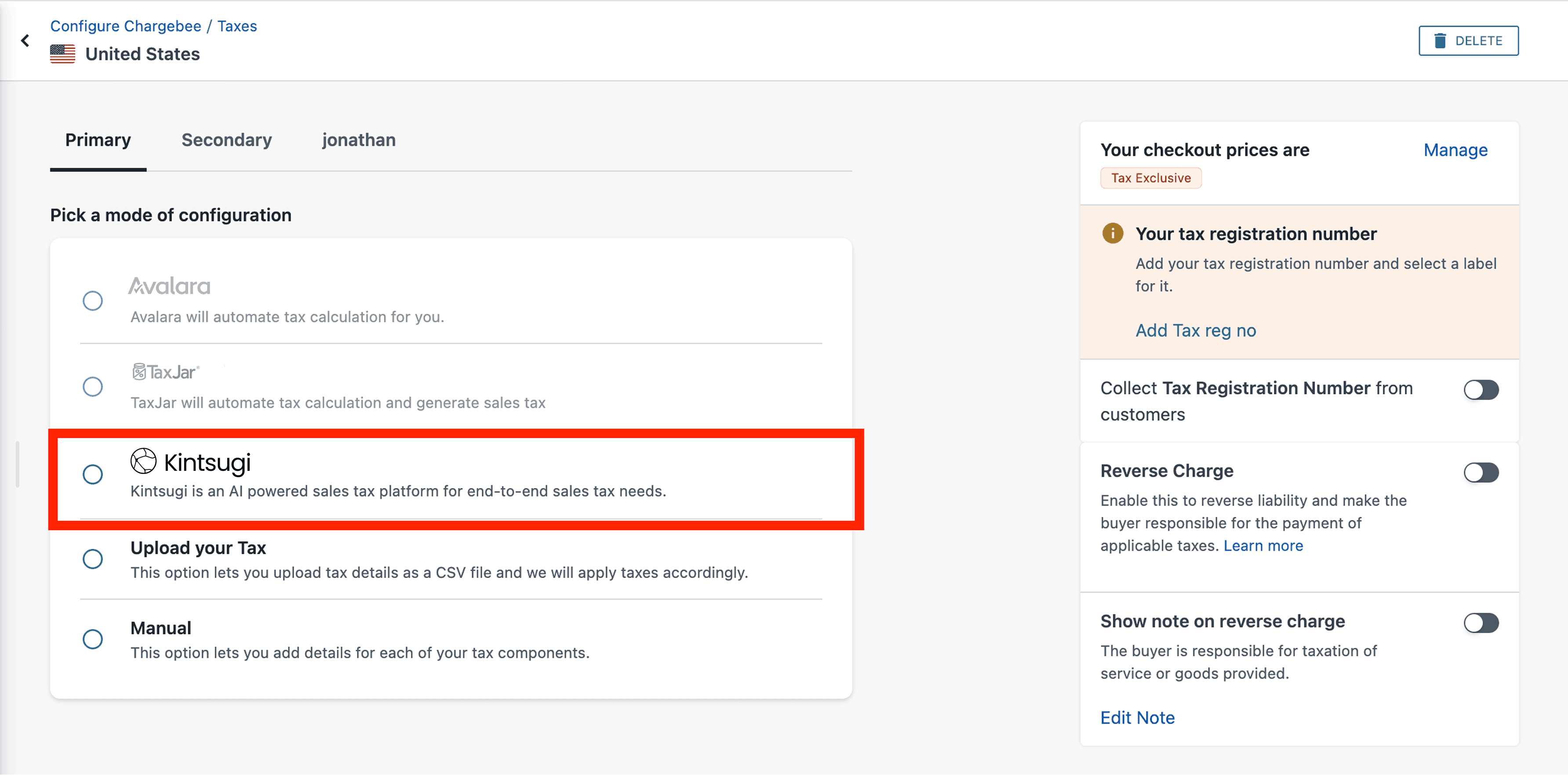The height and width of the screenshot is (775, 1568).
Task: Turn on the Reverse Charge toggle
Action: tap(1481, 473)
